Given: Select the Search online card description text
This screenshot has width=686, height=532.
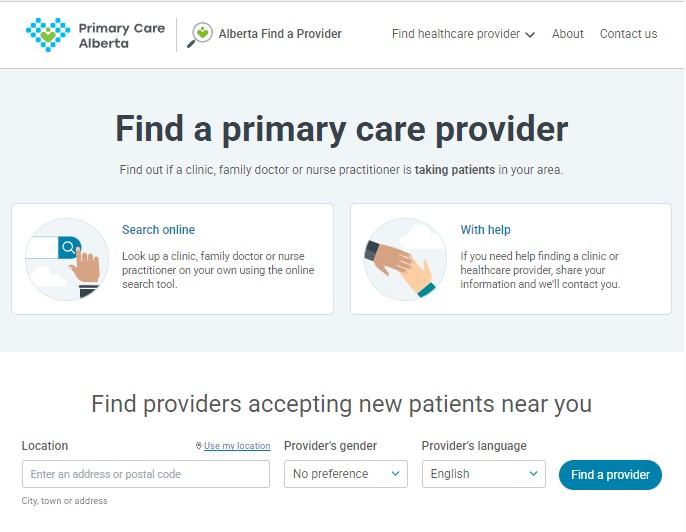Looking at the screenshot, I should [218, 270].
